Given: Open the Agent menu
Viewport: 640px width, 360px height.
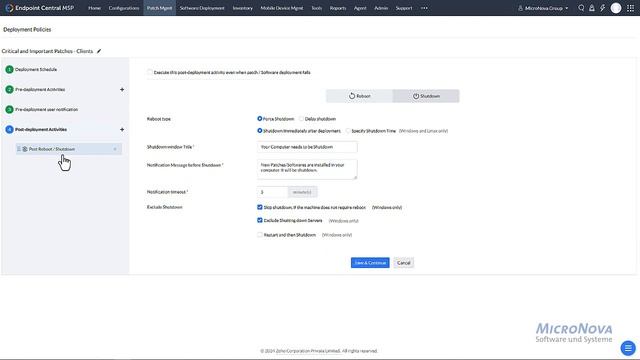Looking at the screenshot, I should coord(360,8).
